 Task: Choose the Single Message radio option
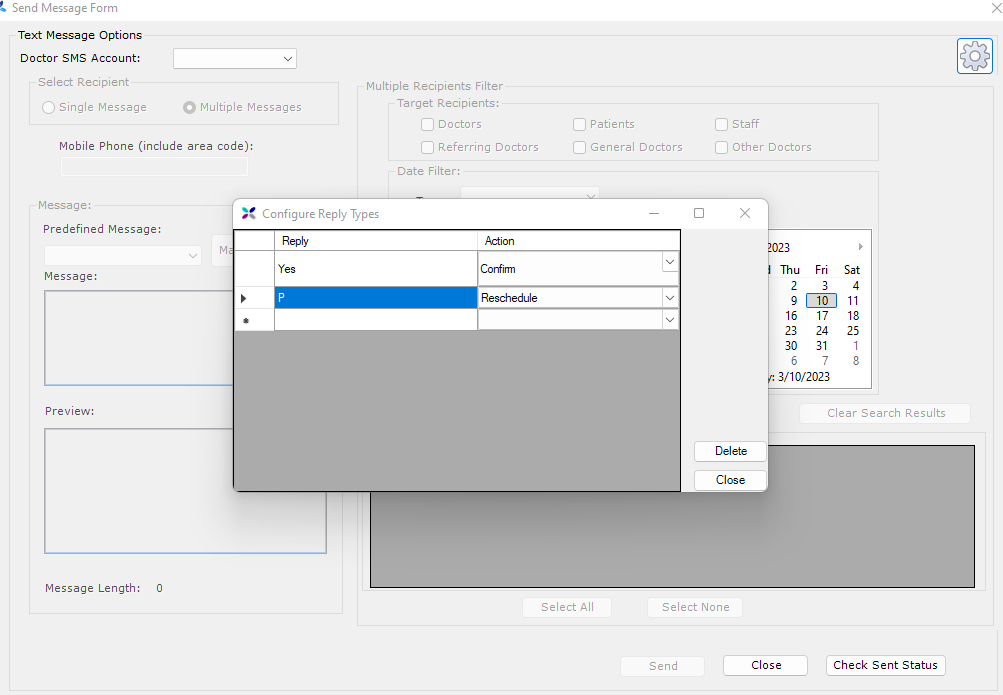click(x=47, y=107)
